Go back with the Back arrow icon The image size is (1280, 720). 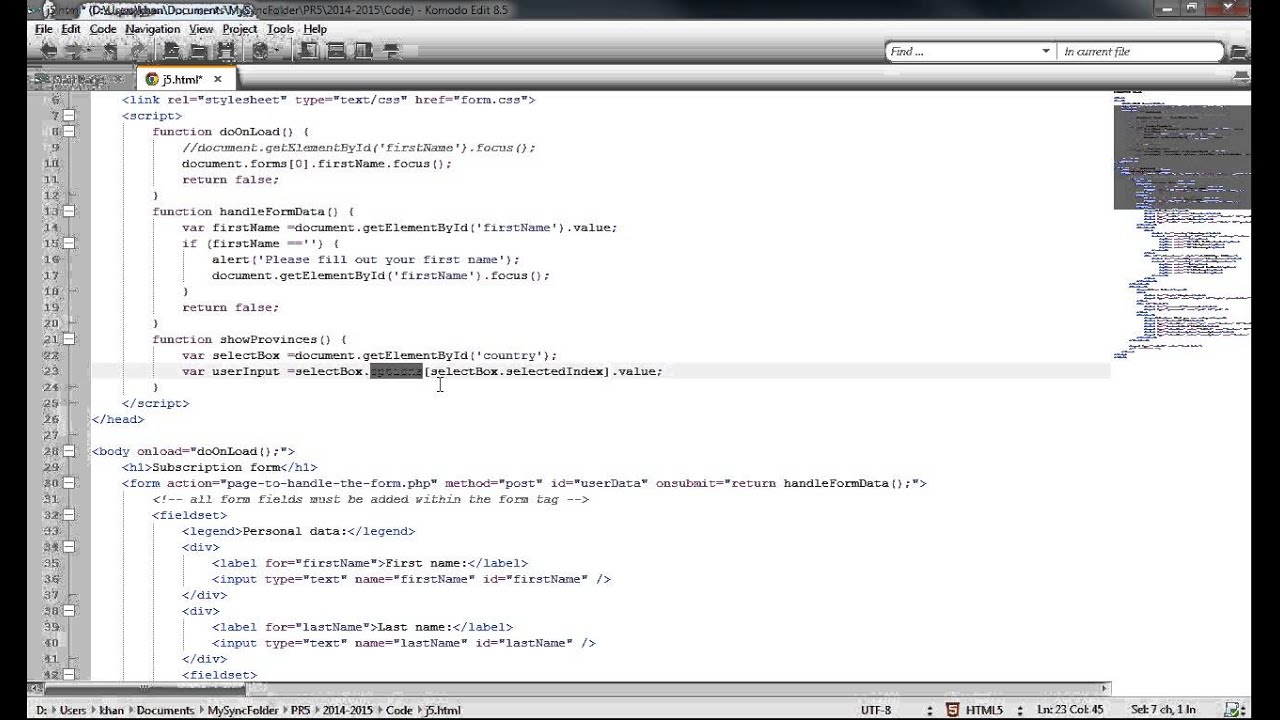[x=49, y=51]
